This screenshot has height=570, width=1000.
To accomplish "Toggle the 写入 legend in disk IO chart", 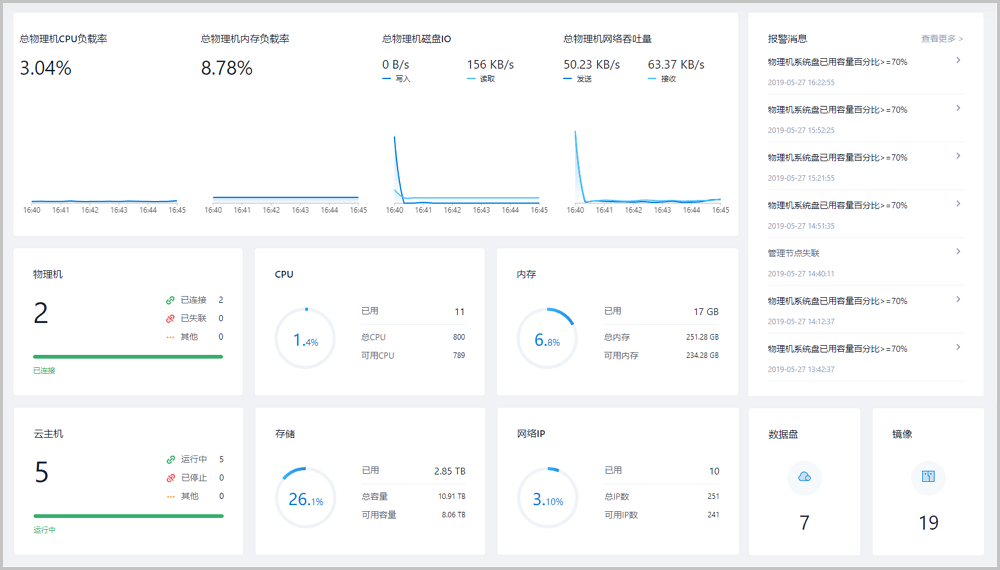I will click(397, 79).
